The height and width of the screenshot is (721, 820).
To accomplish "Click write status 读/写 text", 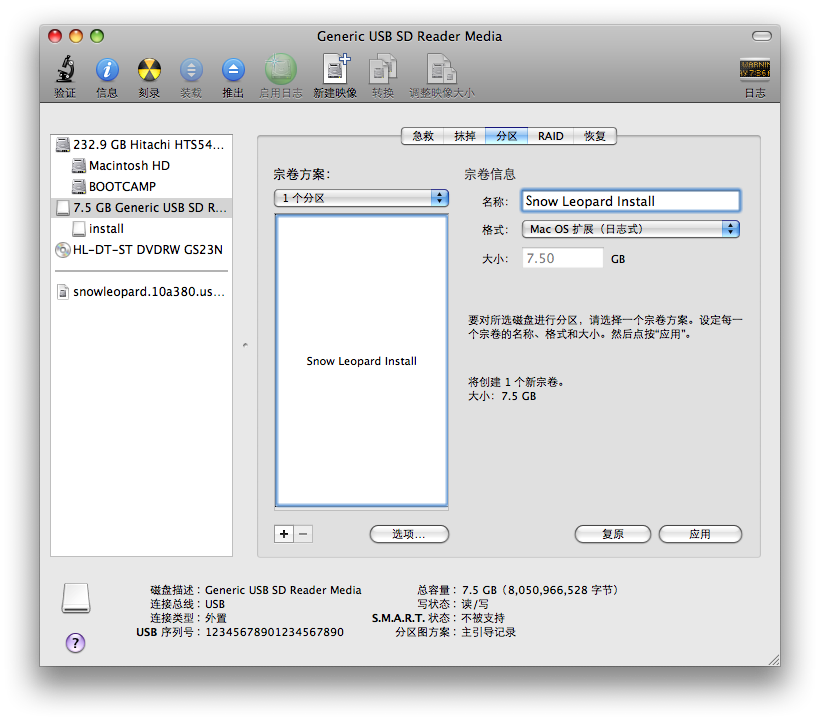I will pos(475,604).
